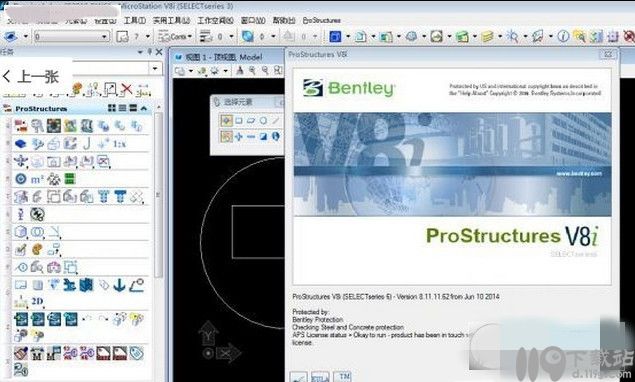Click the scroll-up arrow of the Tasks panel

(x=158, y=108)
